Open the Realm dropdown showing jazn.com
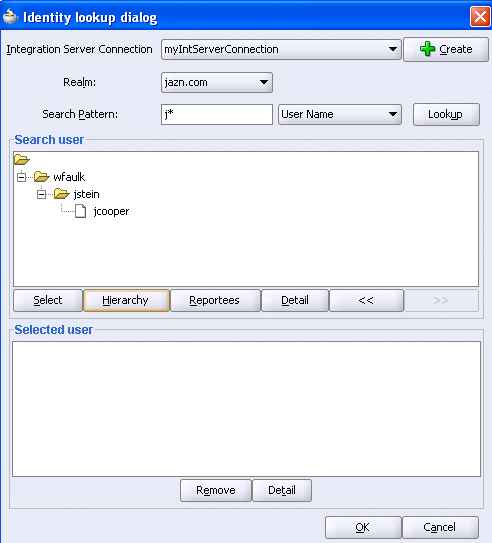 click(217, 82)
